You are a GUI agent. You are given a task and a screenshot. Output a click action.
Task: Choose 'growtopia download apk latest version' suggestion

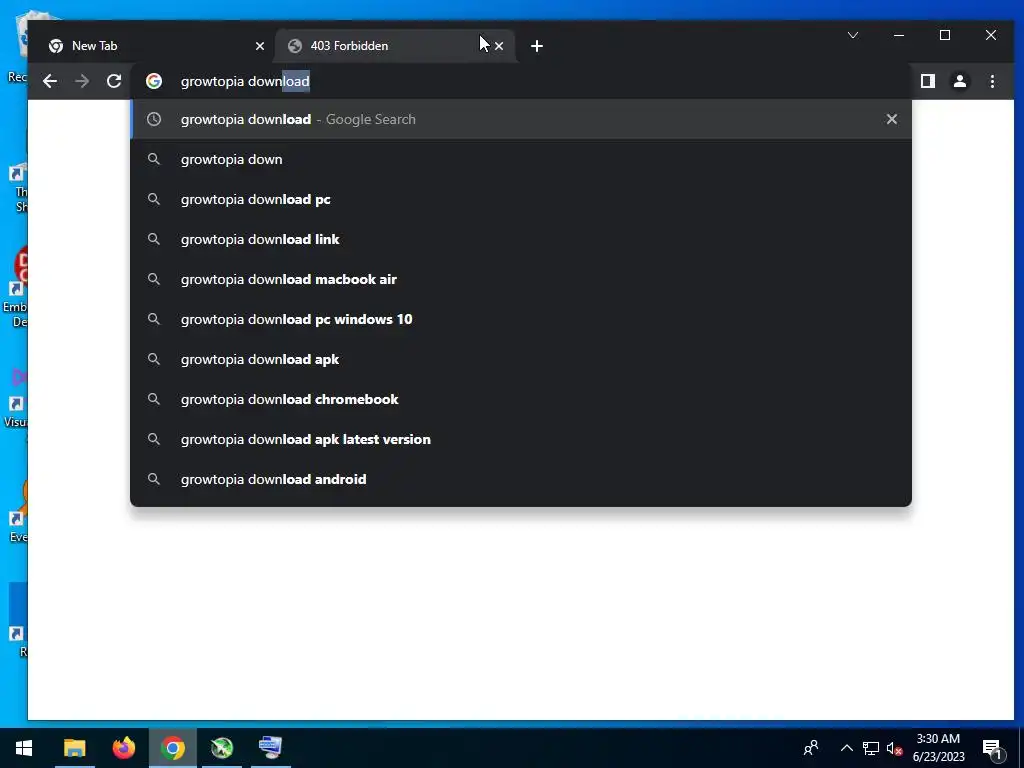520,439
